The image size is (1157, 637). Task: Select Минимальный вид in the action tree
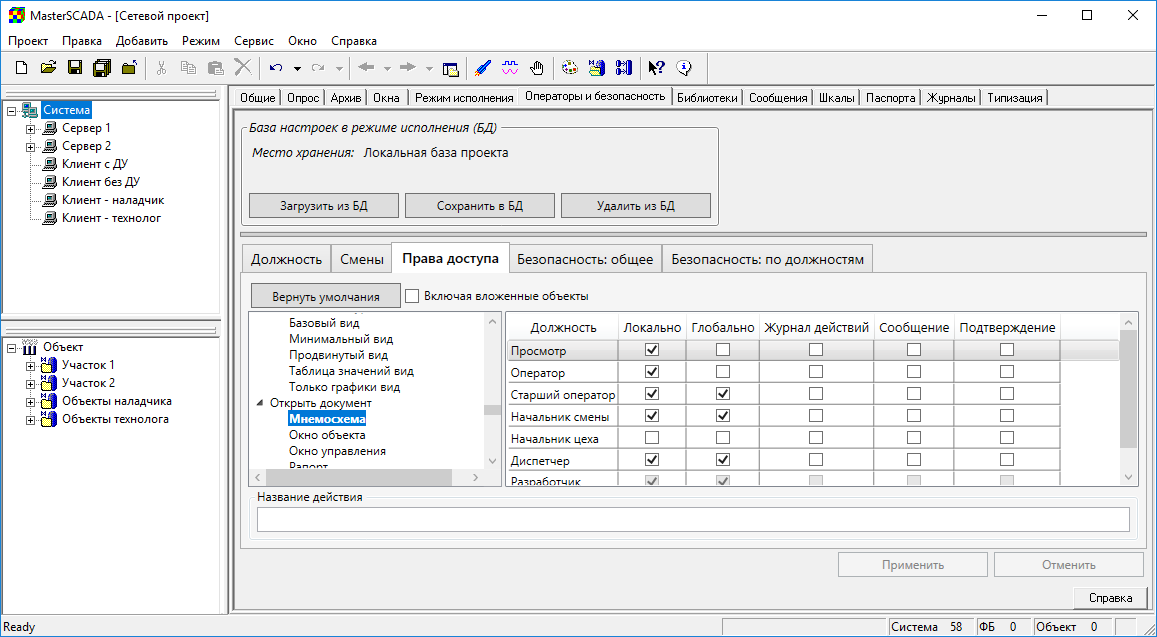341,340
